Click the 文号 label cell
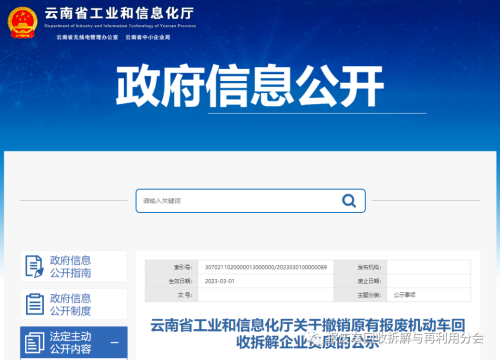The width and height of the screenshot is (500, 360). pyautogui.click(x=172, y=295)
